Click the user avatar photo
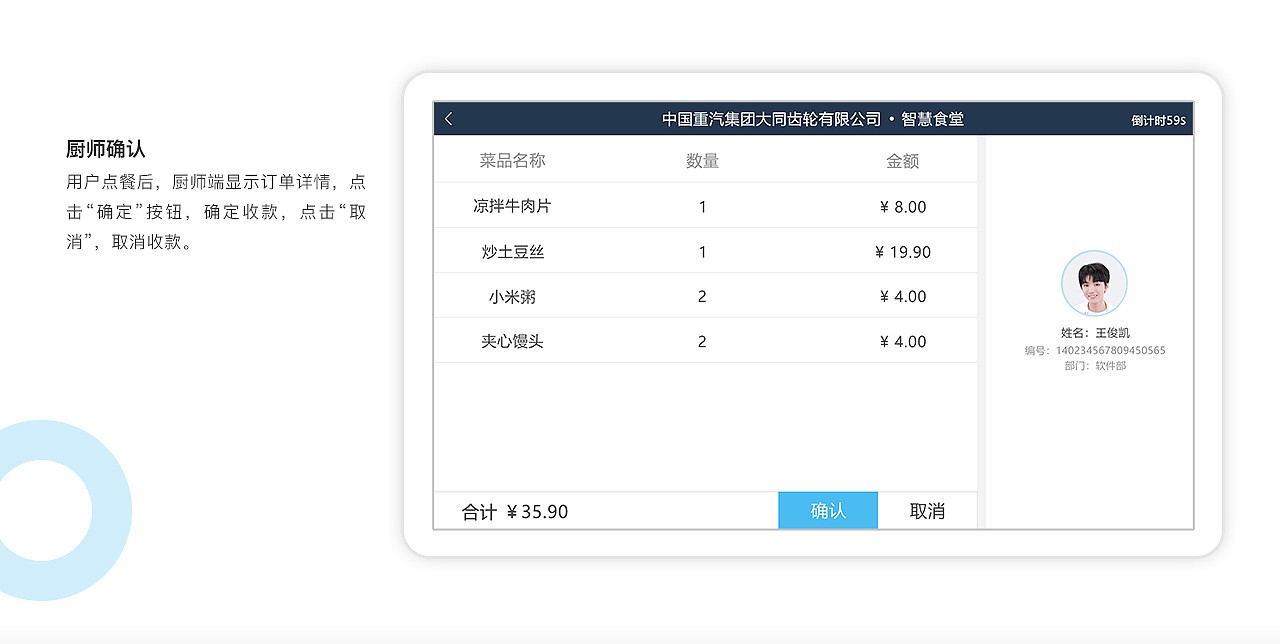 tap(1094, 284)
